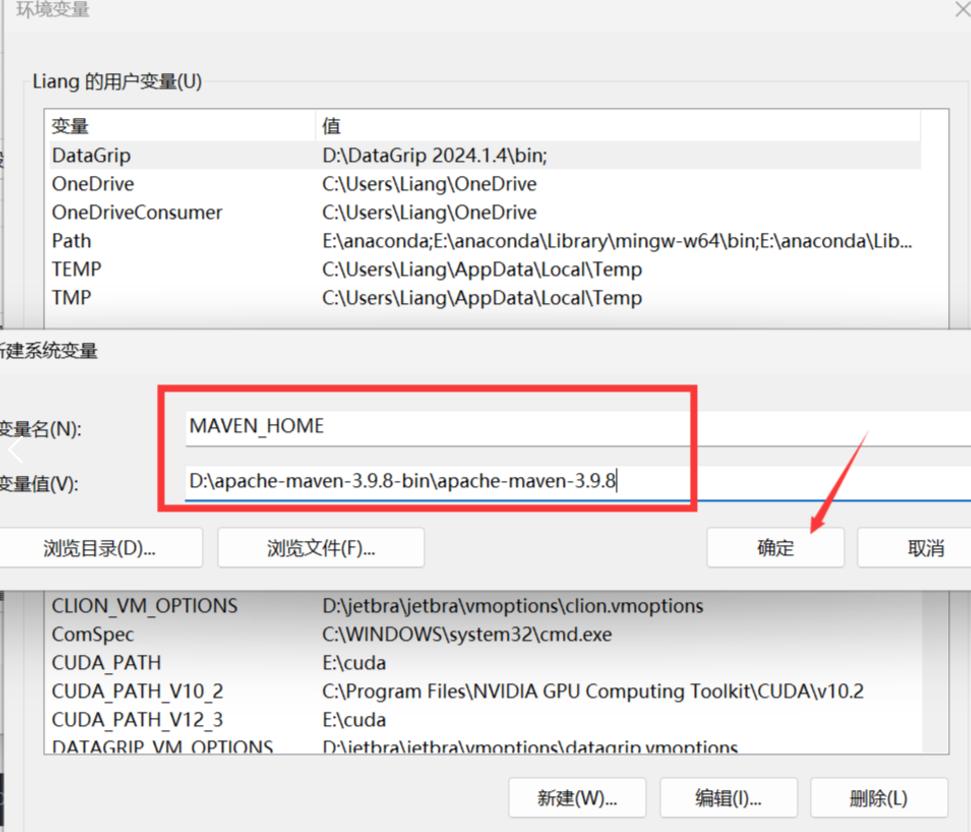Select the TMP user variable row
The height and width of the screenshot is (832, 971).
coord(486,298)
